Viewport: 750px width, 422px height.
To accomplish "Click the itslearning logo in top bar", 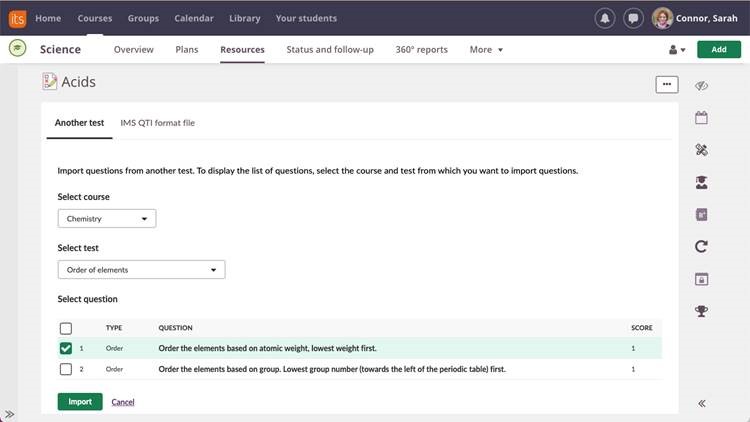I will pos(18,18).
